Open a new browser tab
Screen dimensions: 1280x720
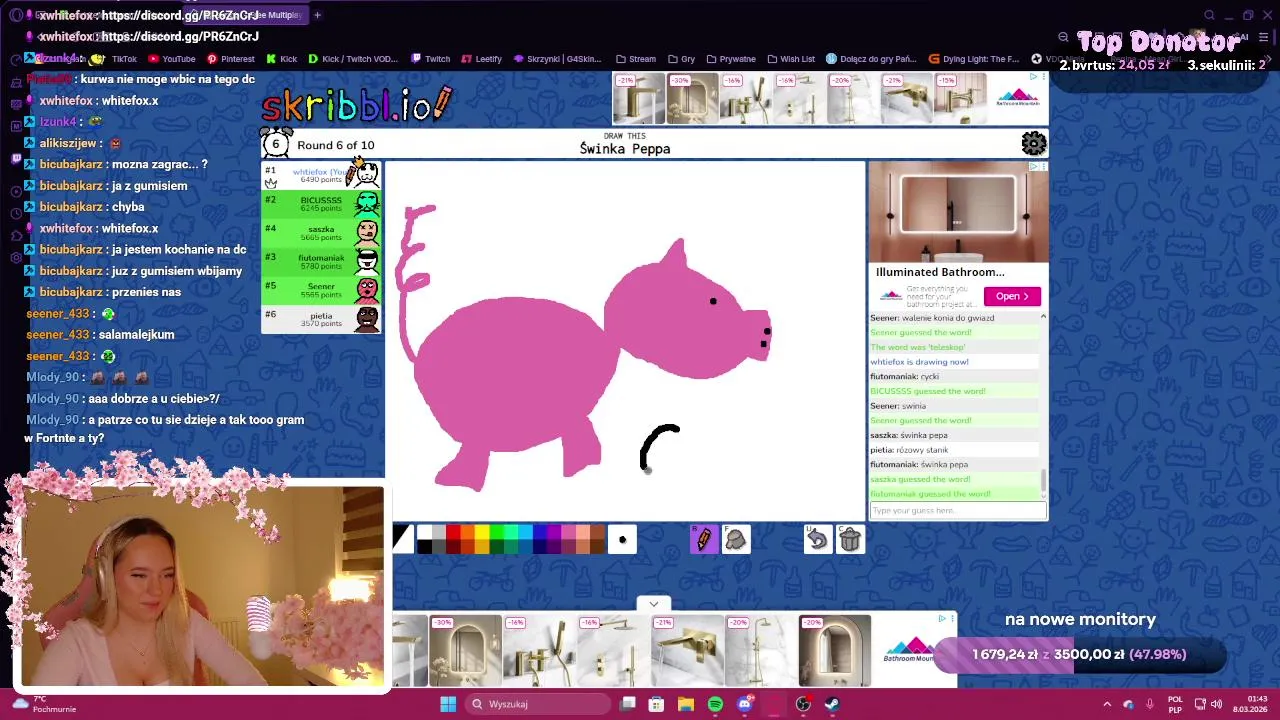pos(317,15)
